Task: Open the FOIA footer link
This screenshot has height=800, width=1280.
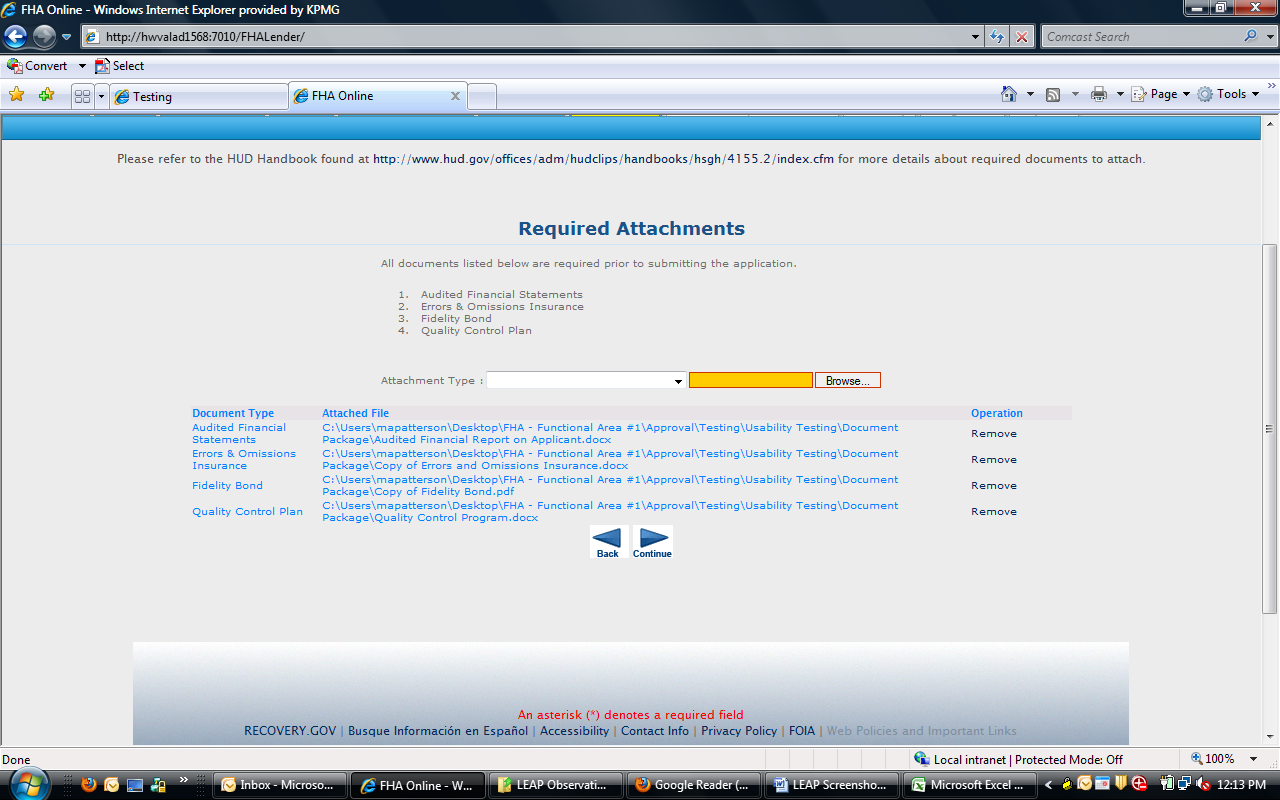Action: point(802,731)
